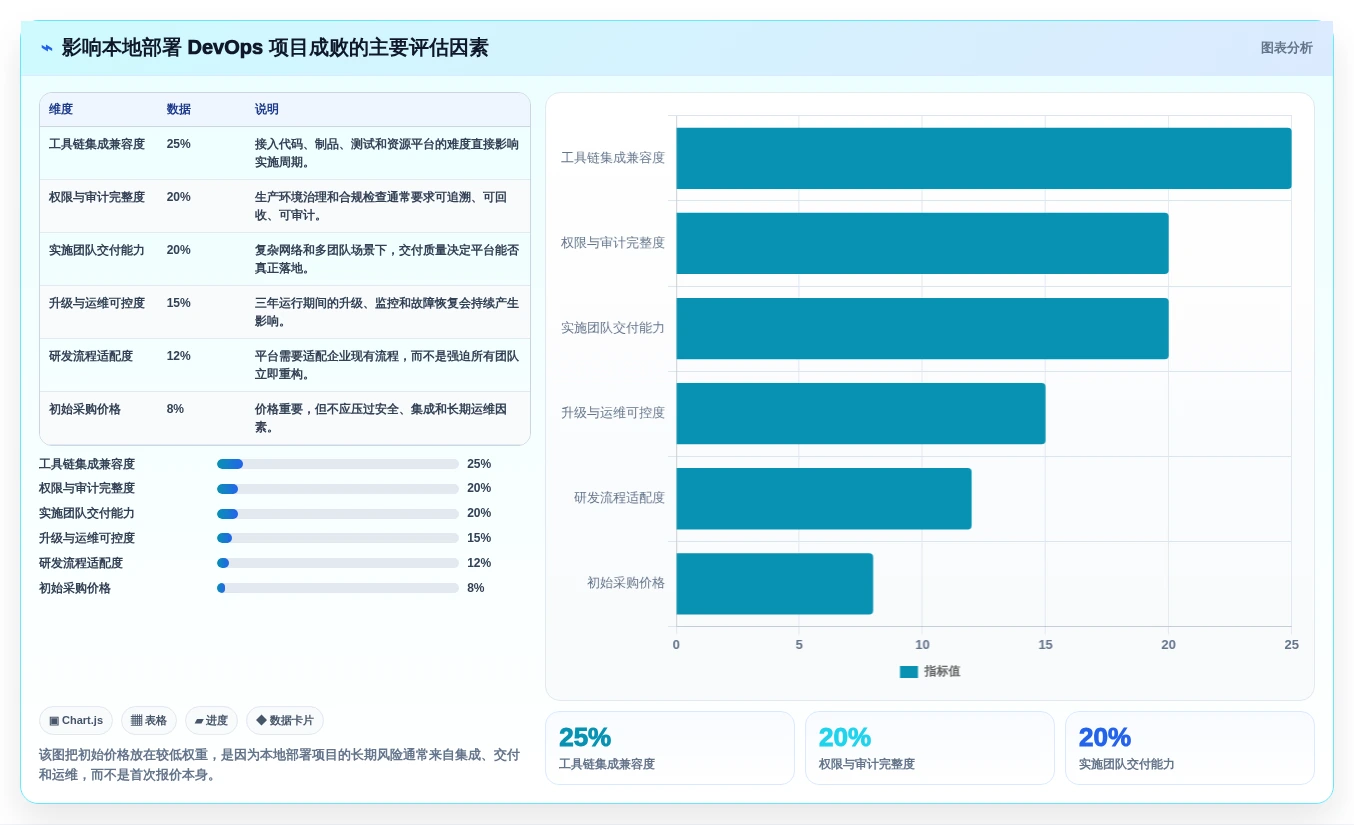Click the x-axis tick label 10

(x=922, y=645)
